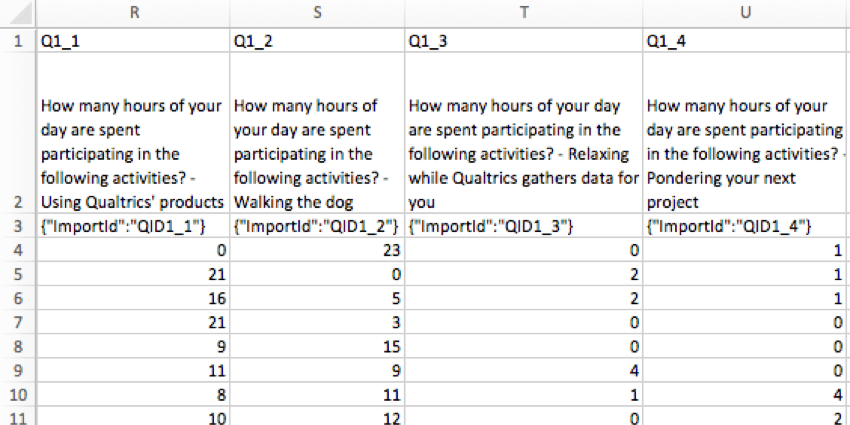The height and width of the screenshot is (425, 850).
Task: Click cell containing ImportId QID1_1
Action: click(x=133, y=226)
